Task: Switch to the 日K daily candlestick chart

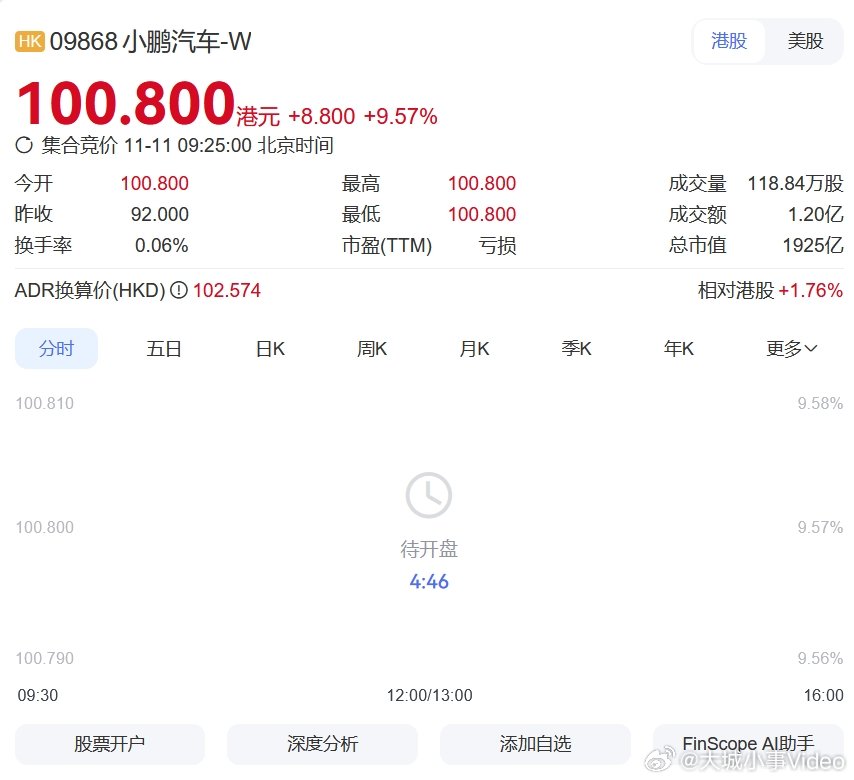Action: pos(268,348)
